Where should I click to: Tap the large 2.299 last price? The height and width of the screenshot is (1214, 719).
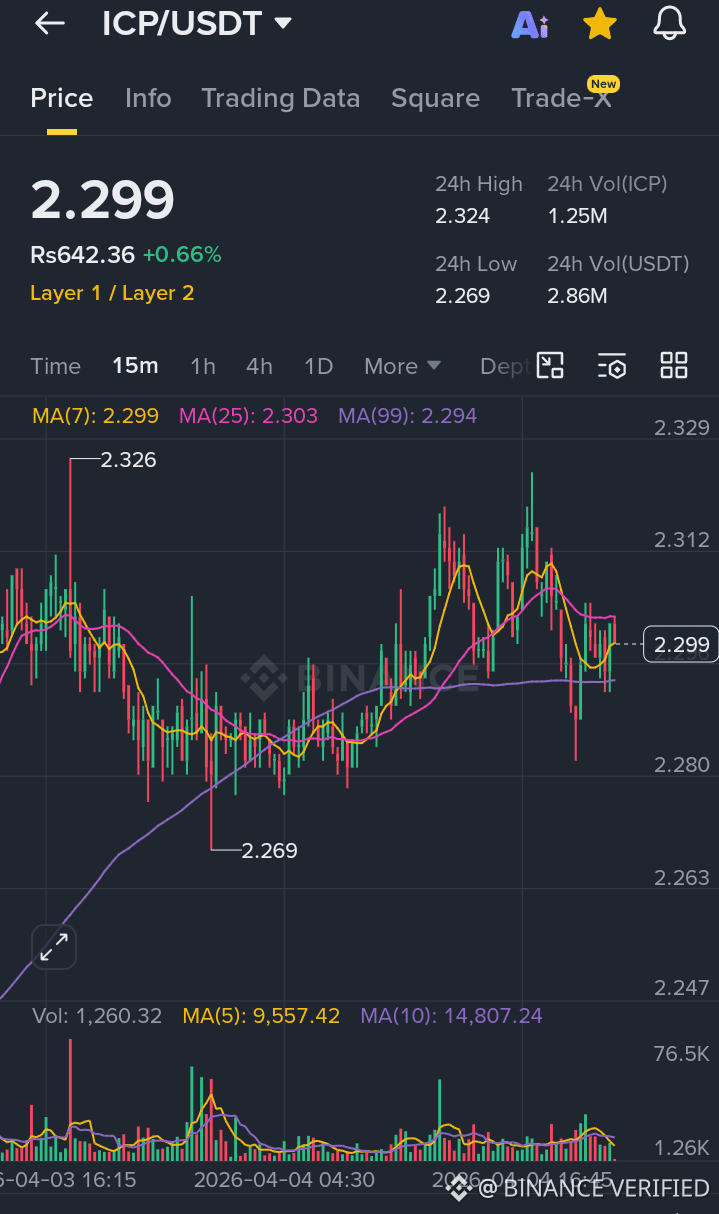pos(102,200)
